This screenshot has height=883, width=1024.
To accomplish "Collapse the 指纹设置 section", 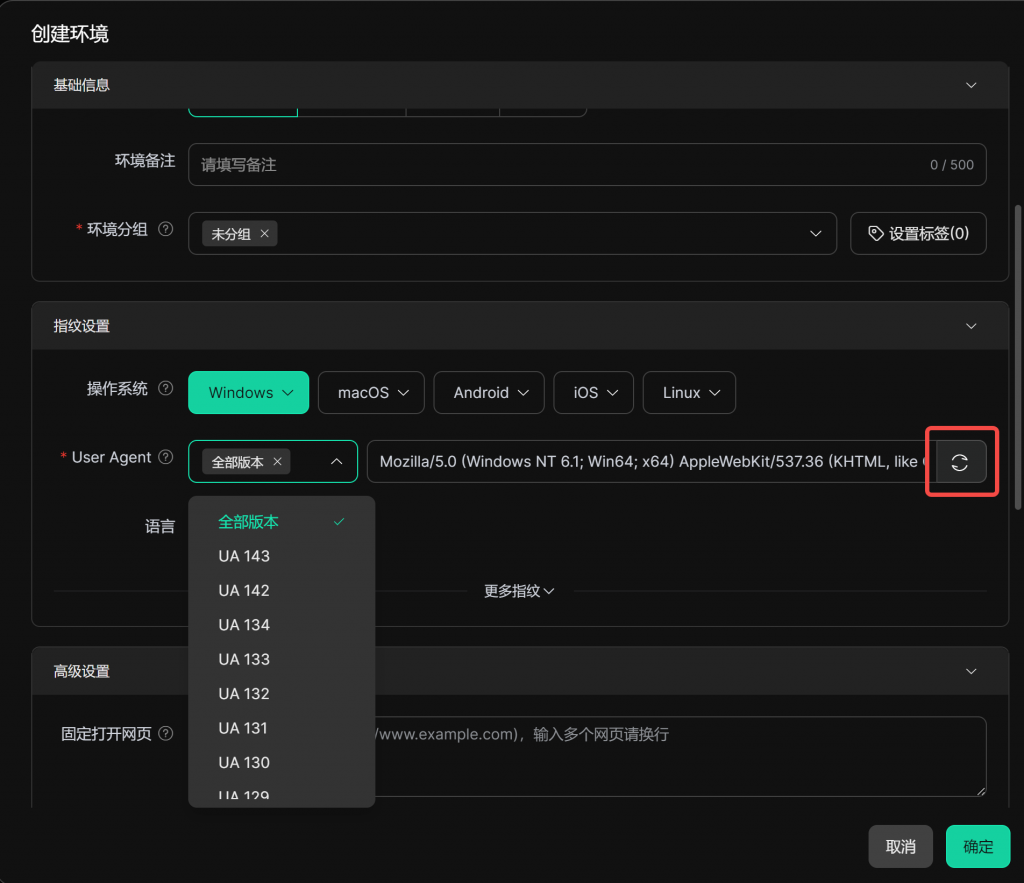I will (970, 326).
